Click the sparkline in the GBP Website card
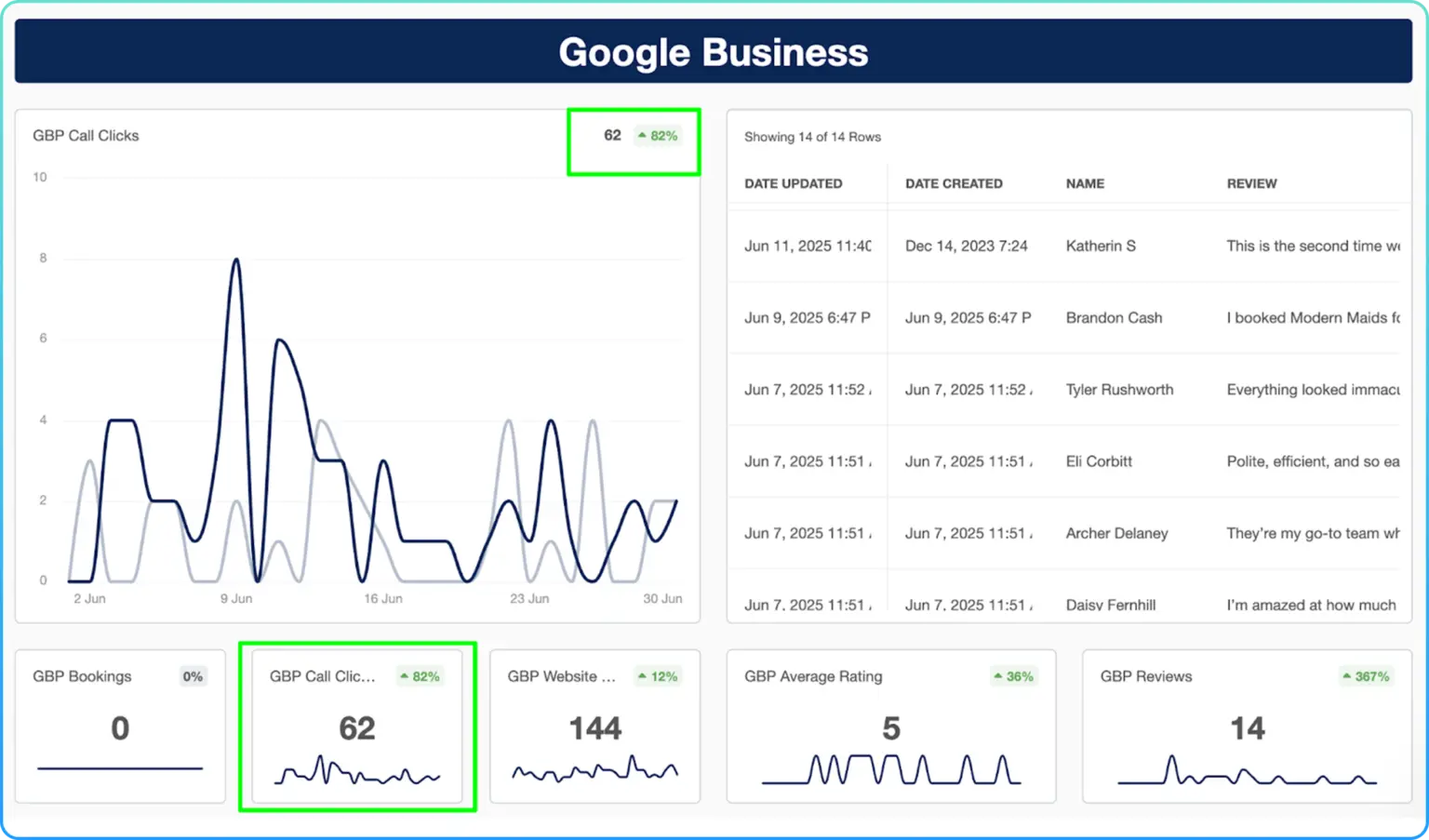 coord(594,770)
